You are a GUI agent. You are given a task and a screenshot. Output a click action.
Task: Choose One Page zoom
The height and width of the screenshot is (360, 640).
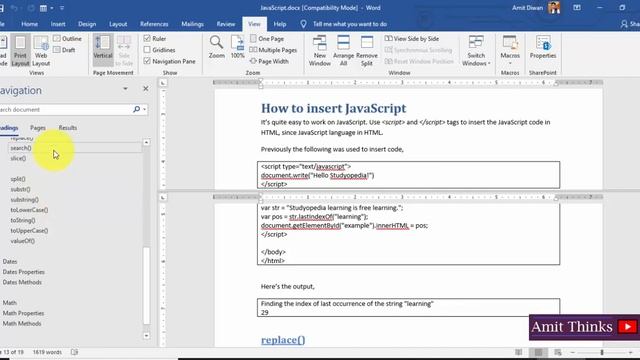[x=267, y=39]
